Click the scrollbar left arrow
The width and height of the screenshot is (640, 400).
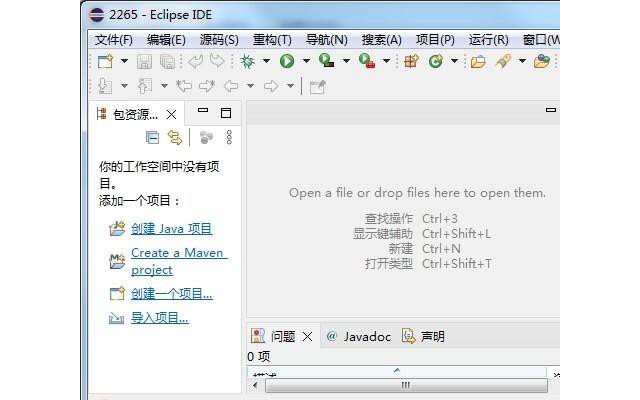point(255,385)
